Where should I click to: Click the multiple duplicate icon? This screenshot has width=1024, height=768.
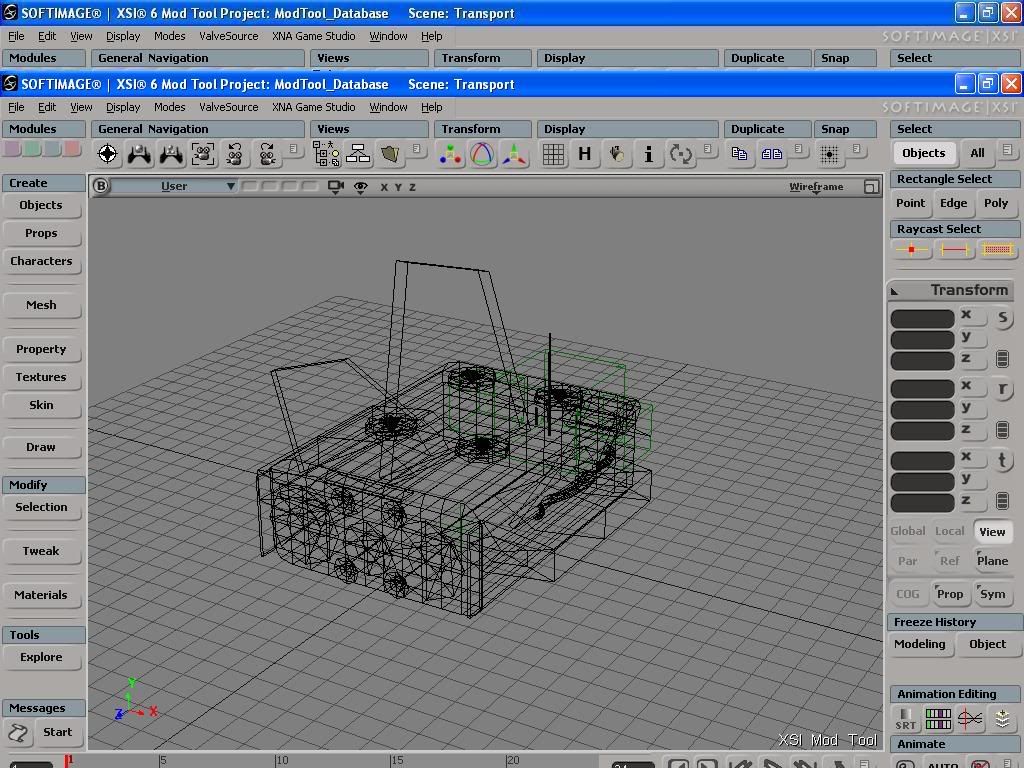[x=771, y=154]
